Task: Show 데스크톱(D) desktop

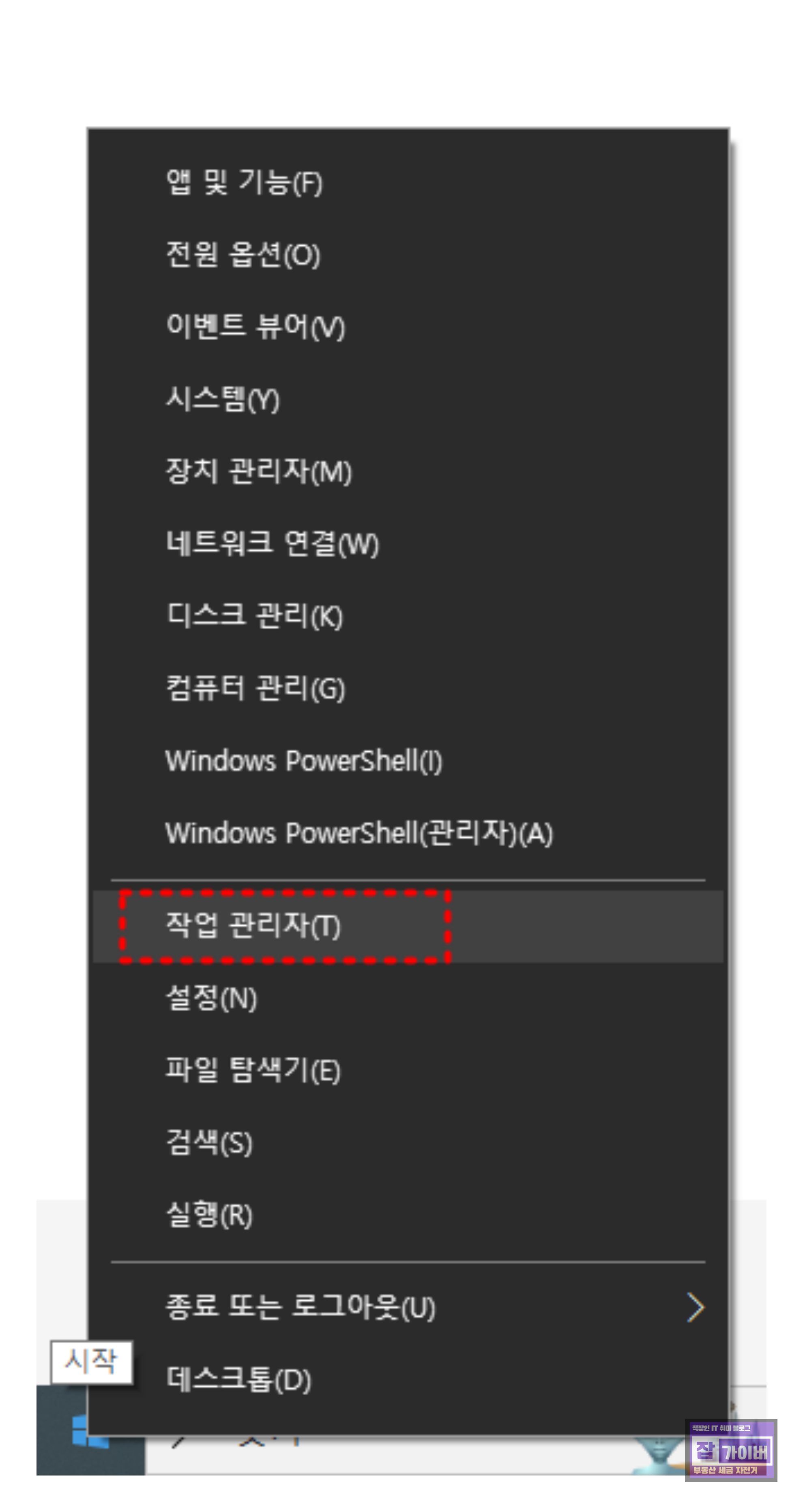Action: [408, 1379]
